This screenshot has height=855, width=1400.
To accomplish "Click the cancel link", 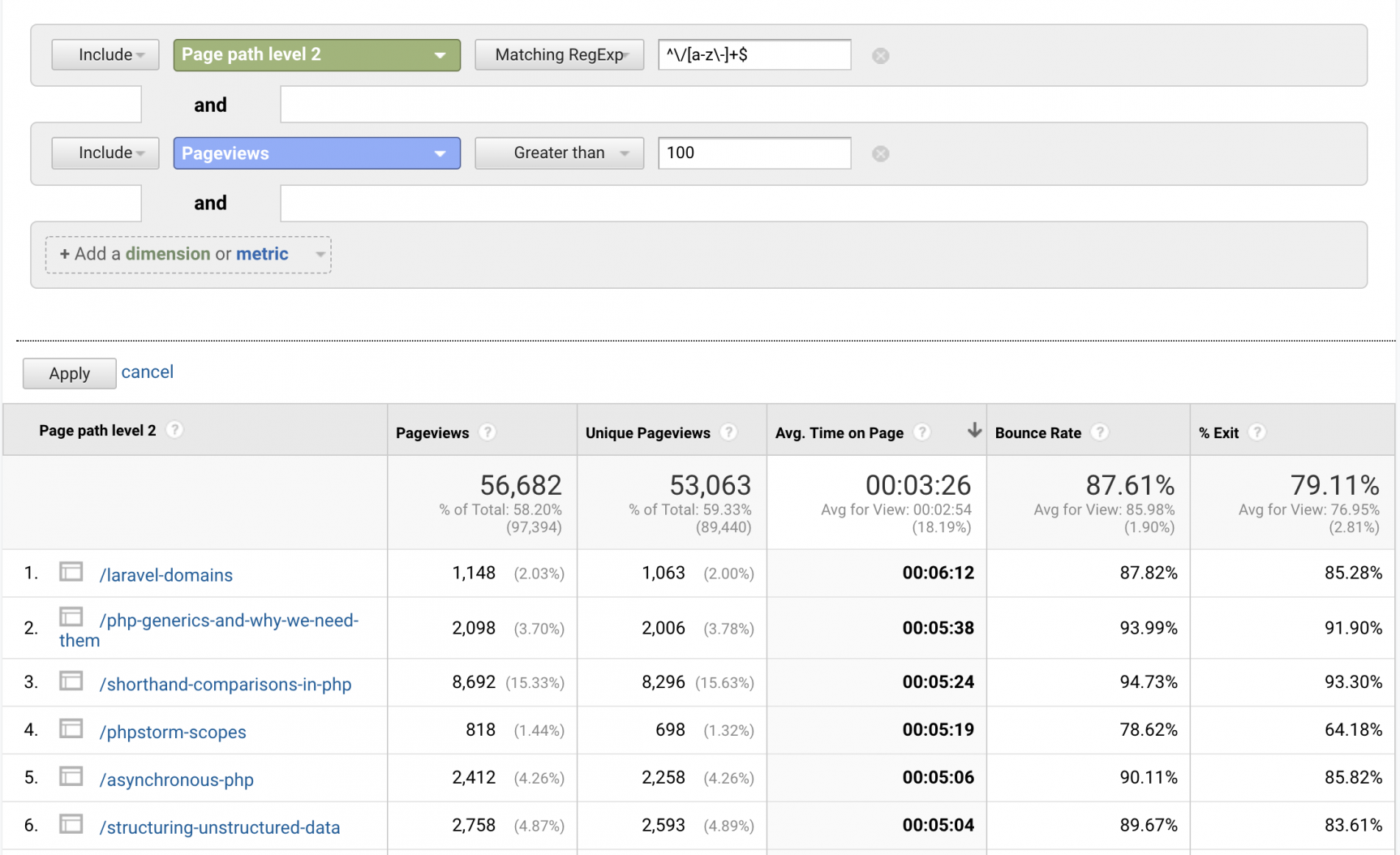I will [148, 372].
